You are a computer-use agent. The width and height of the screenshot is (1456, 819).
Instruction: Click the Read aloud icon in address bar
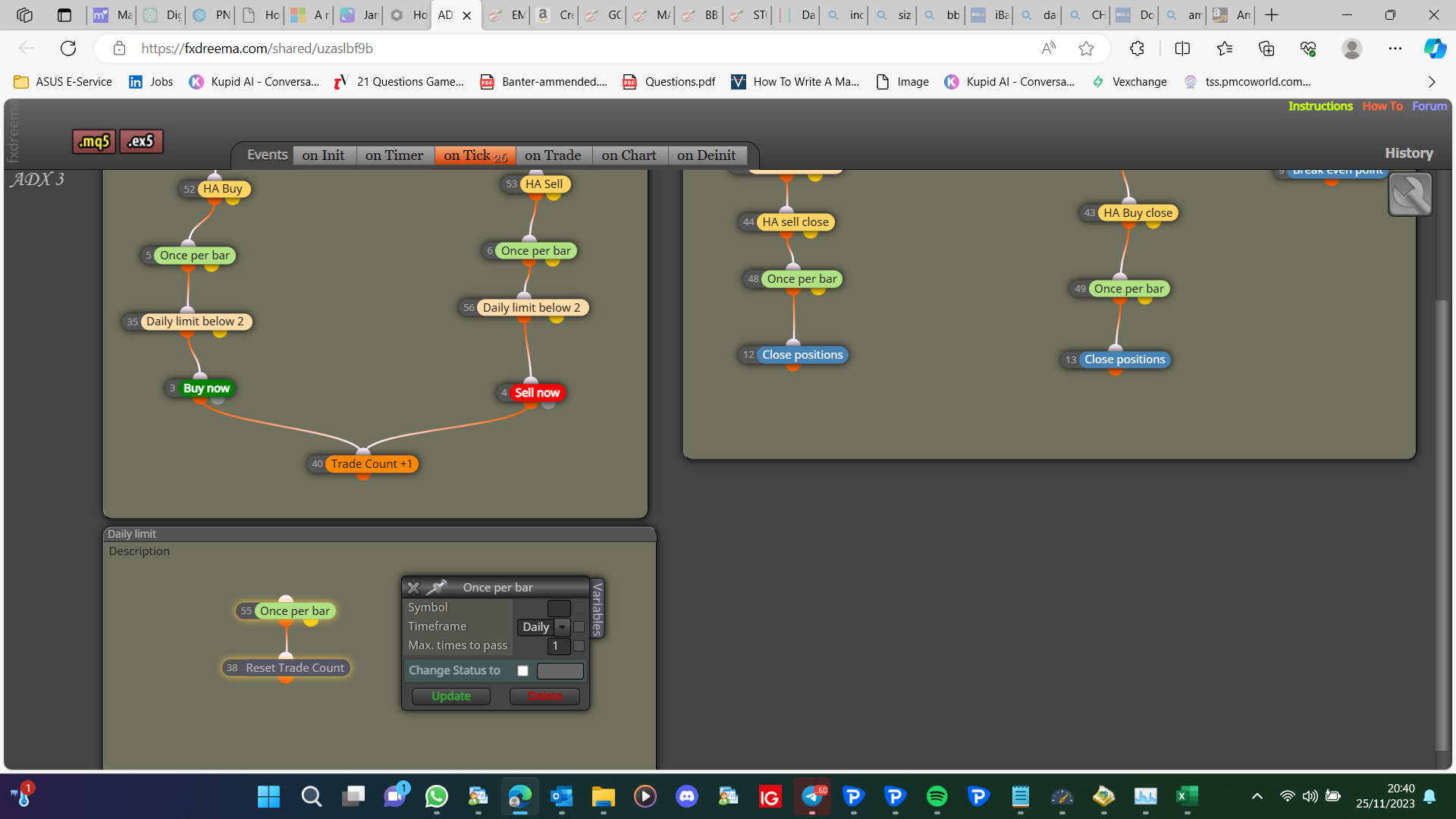[1049, 49]
